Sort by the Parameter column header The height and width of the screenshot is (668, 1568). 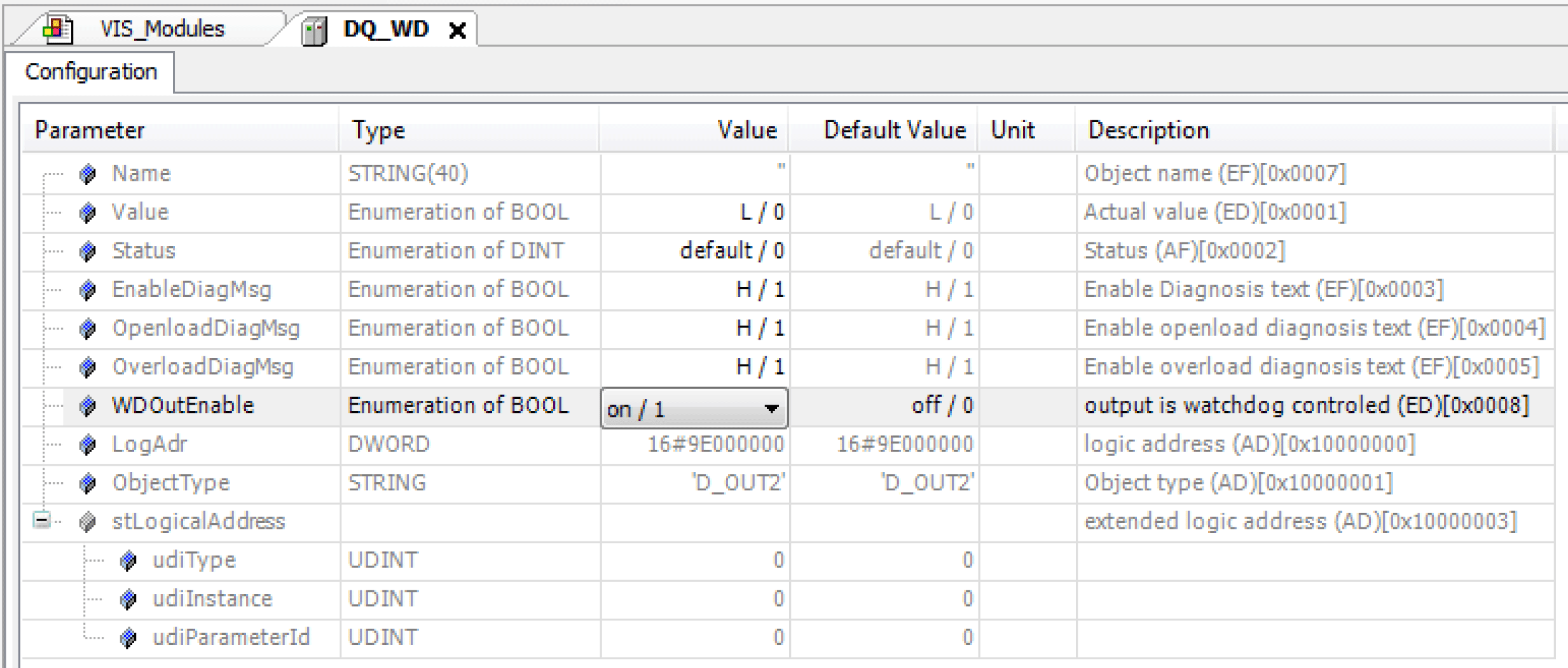click(x=180, y=130)
